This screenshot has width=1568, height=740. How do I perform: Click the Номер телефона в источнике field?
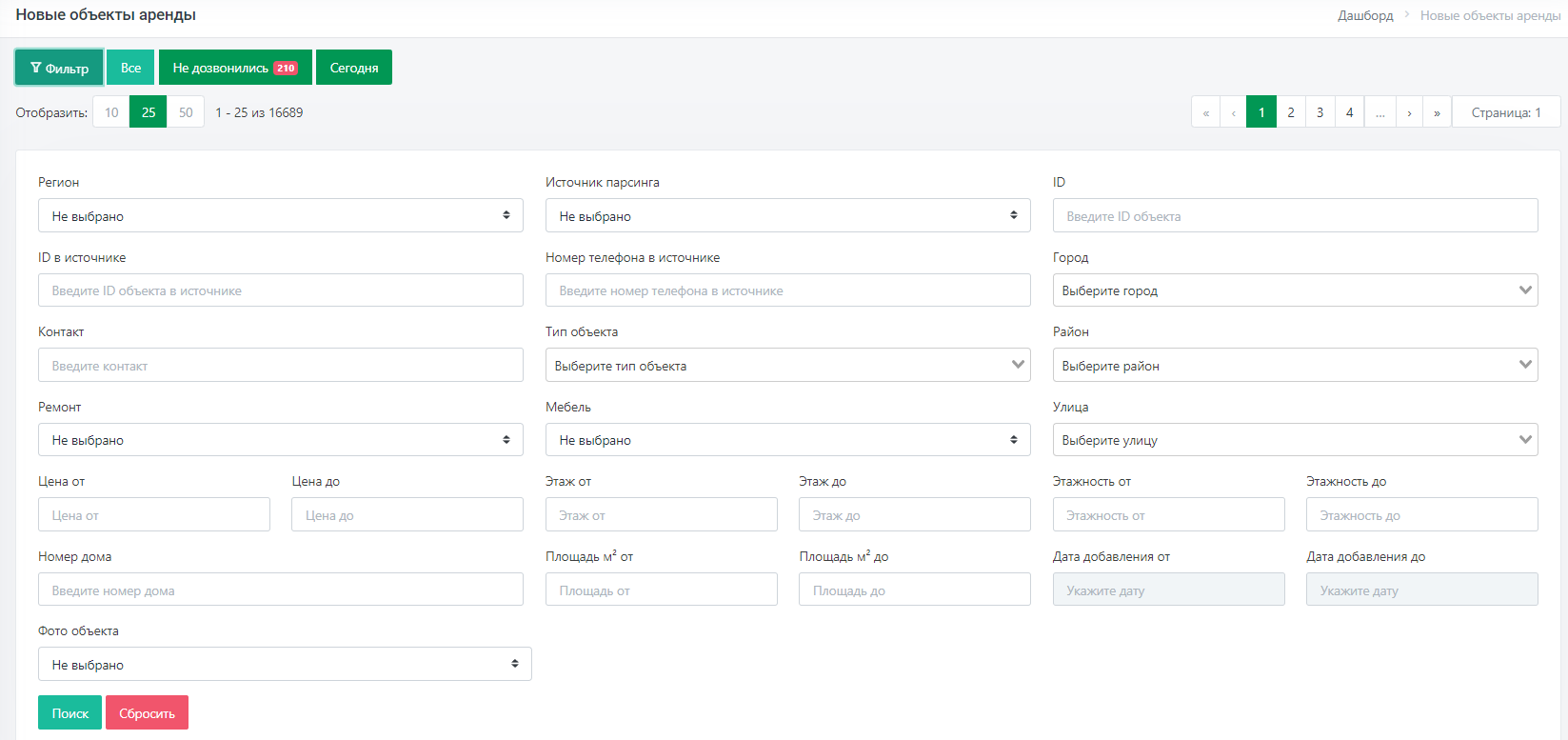(x=788, y=290)
